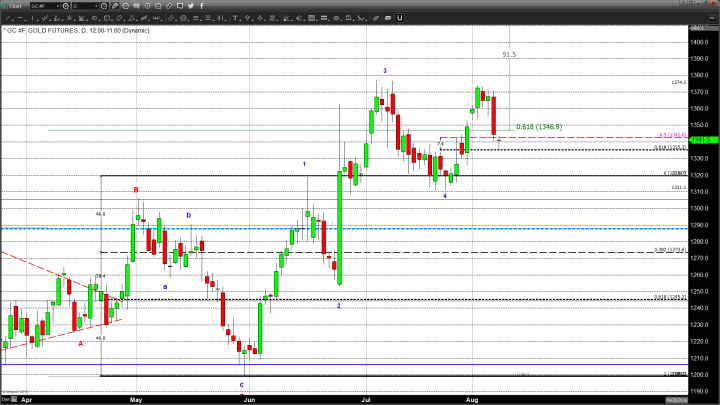Click the pencil edit icon in top toolbar
This screenshot has width=720, height=405.
[x=115, y=6]
